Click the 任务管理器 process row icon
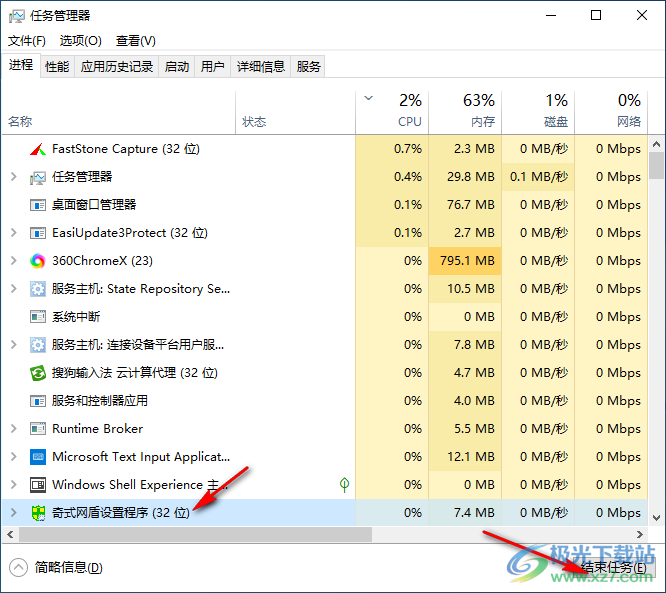 [38, 177]
